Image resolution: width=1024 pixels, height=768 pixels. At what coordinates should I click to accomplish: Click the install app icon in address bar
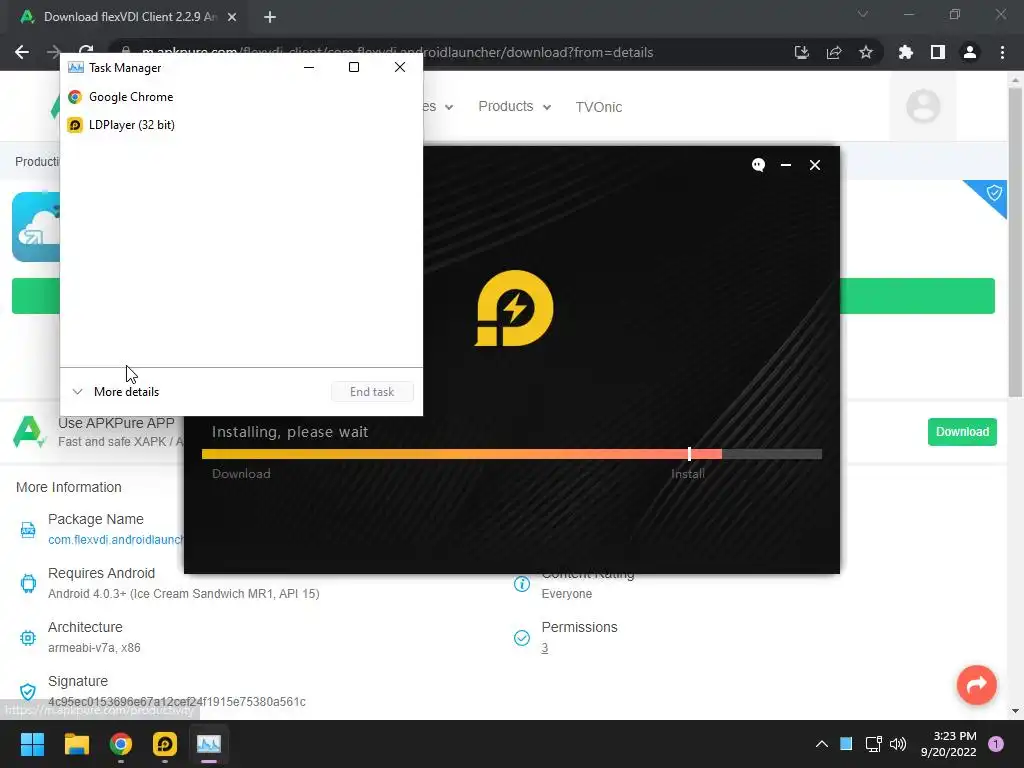click(x=801, y=52)
